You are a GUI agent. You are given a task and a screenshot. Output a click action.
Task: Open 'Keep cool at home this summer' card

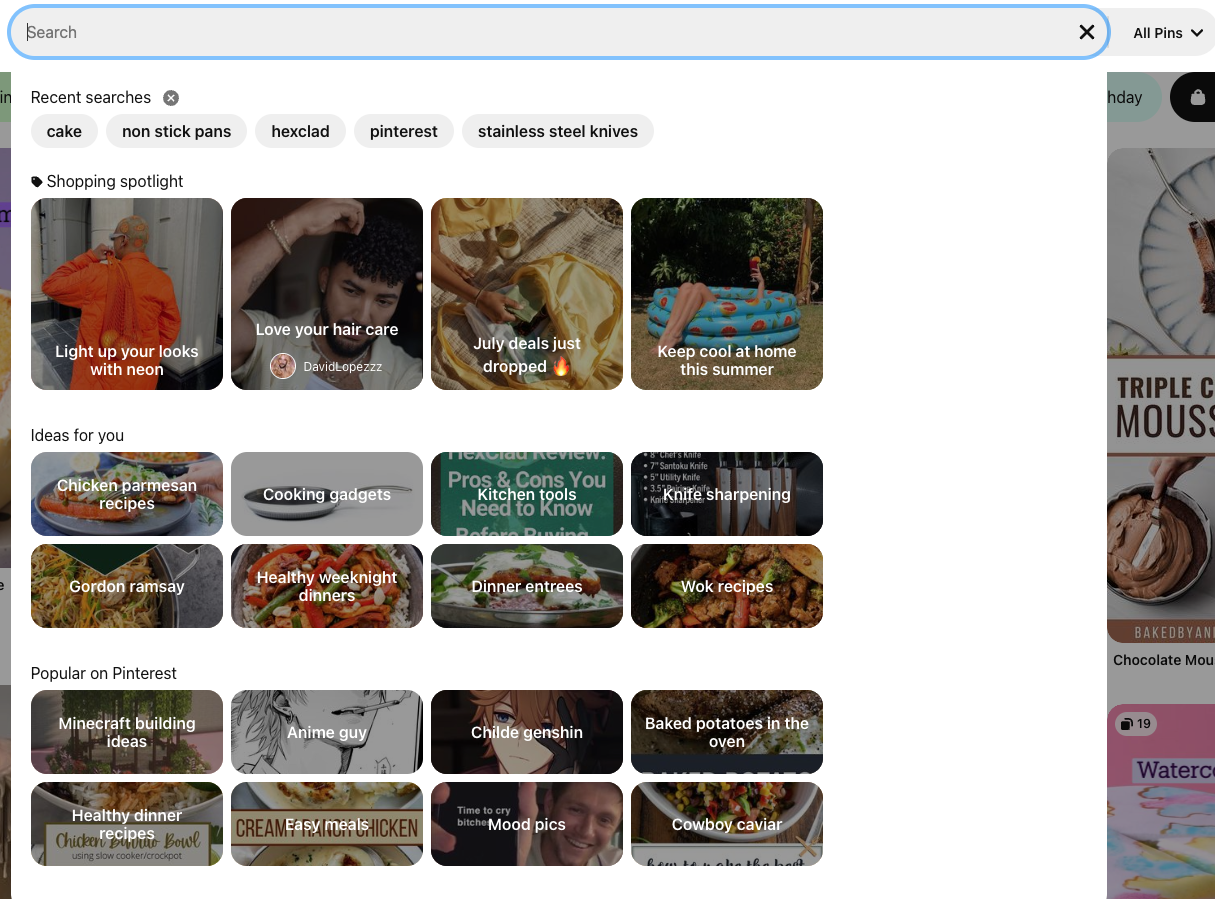tap(727, 294)
